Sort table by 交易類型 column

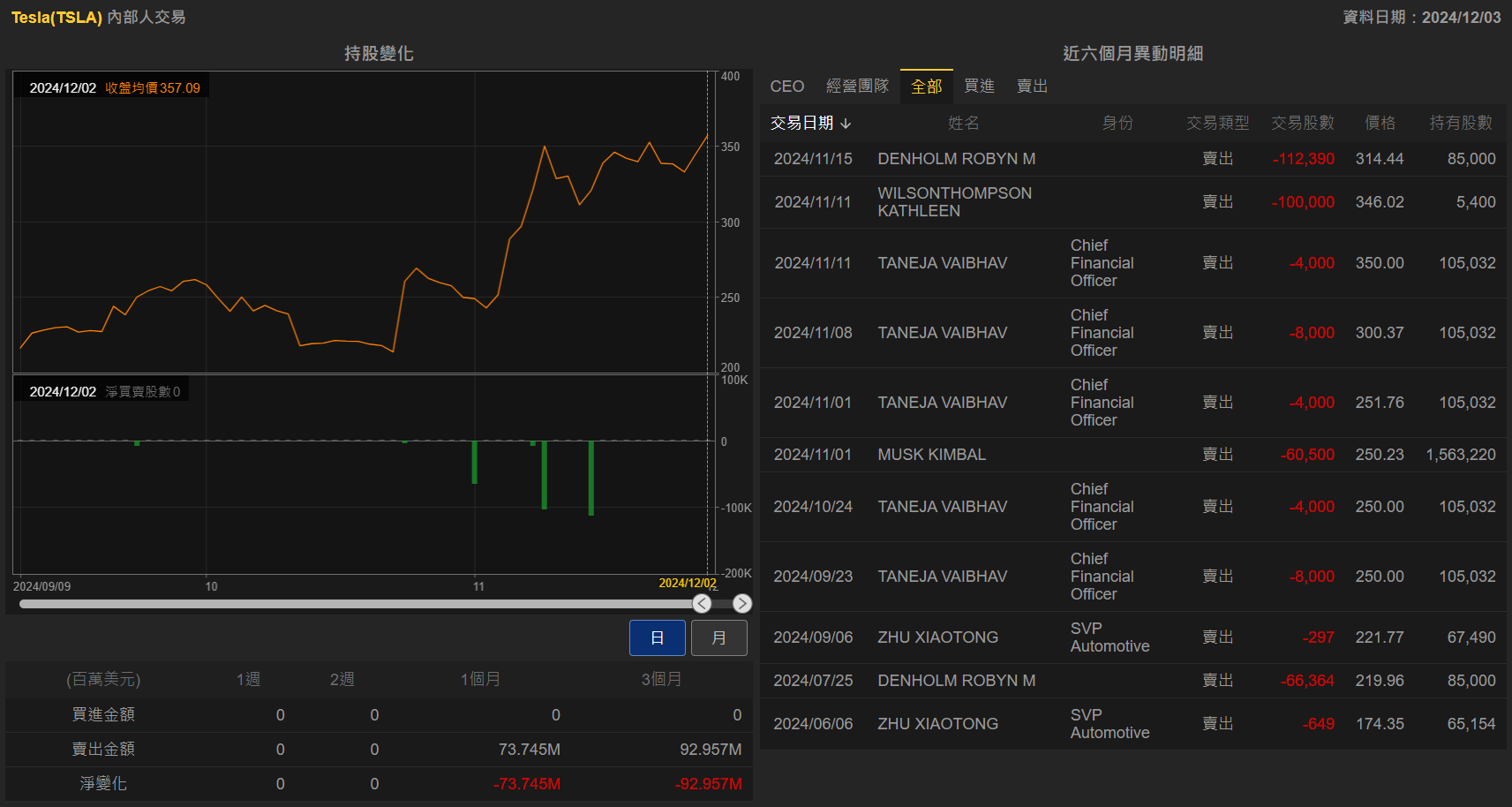pyautogui.click(x=1217, y=124)
